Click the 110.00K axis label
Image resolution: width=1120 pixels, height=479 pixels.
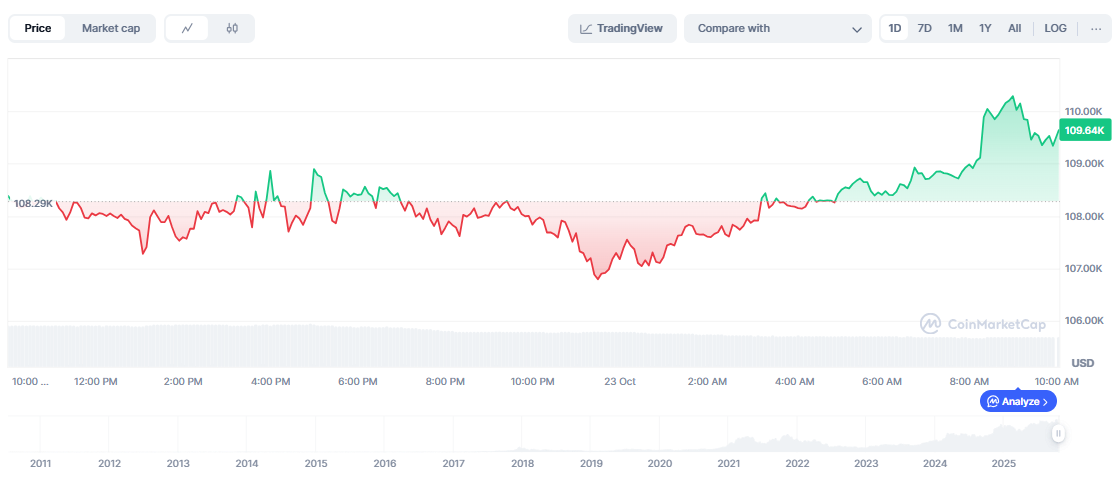pos(1084,111)
